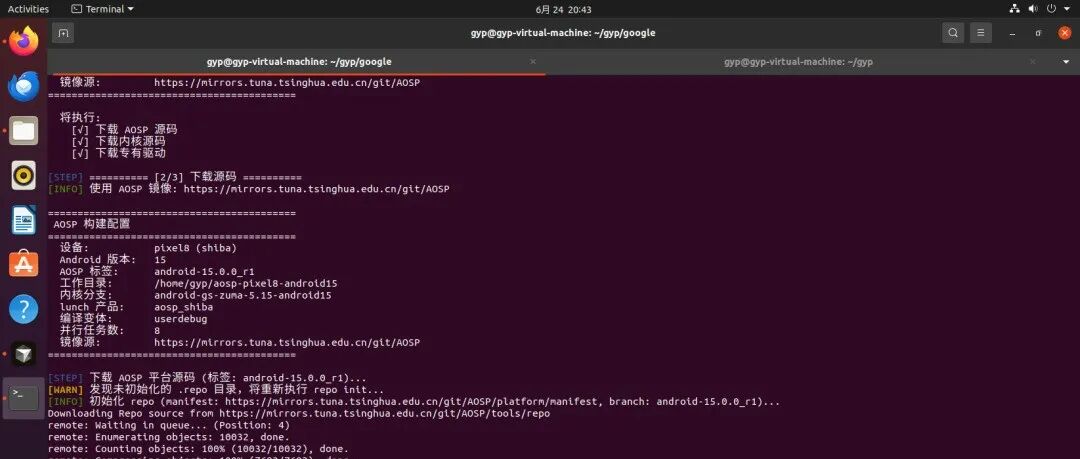Close the terminal window
The image size is (1080, 459).
[1064, 32]
